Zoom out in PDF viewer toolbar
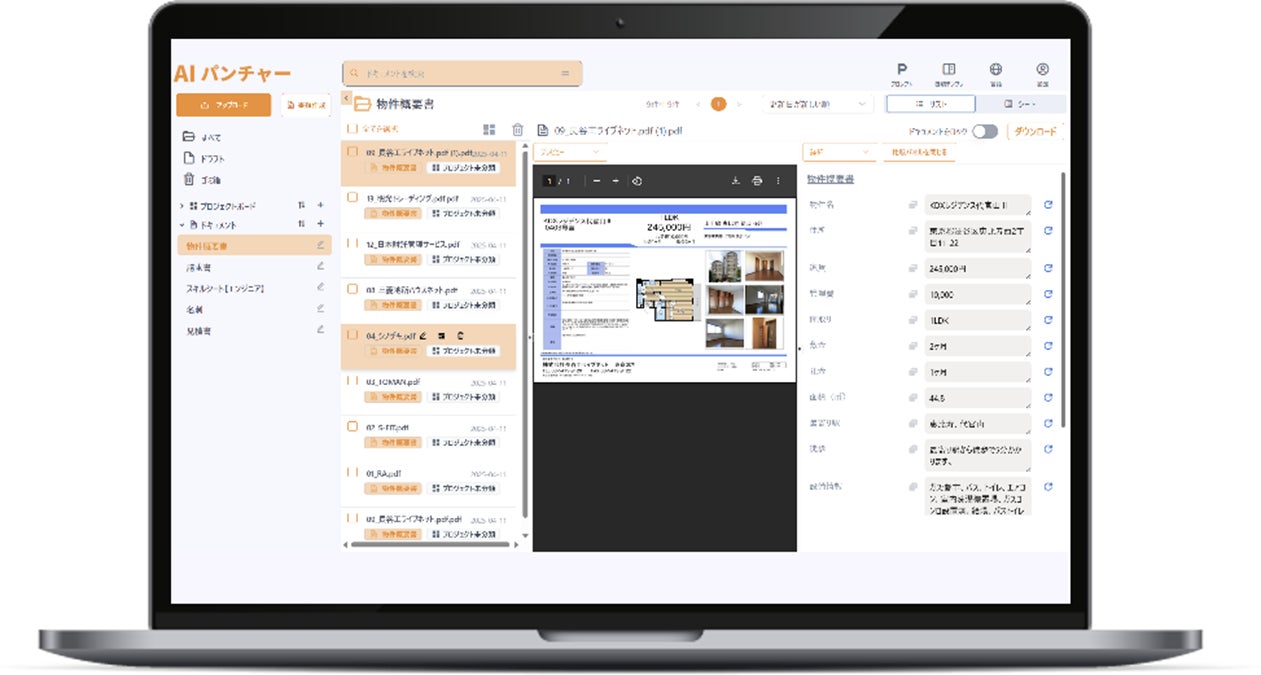 coord(596,181)
